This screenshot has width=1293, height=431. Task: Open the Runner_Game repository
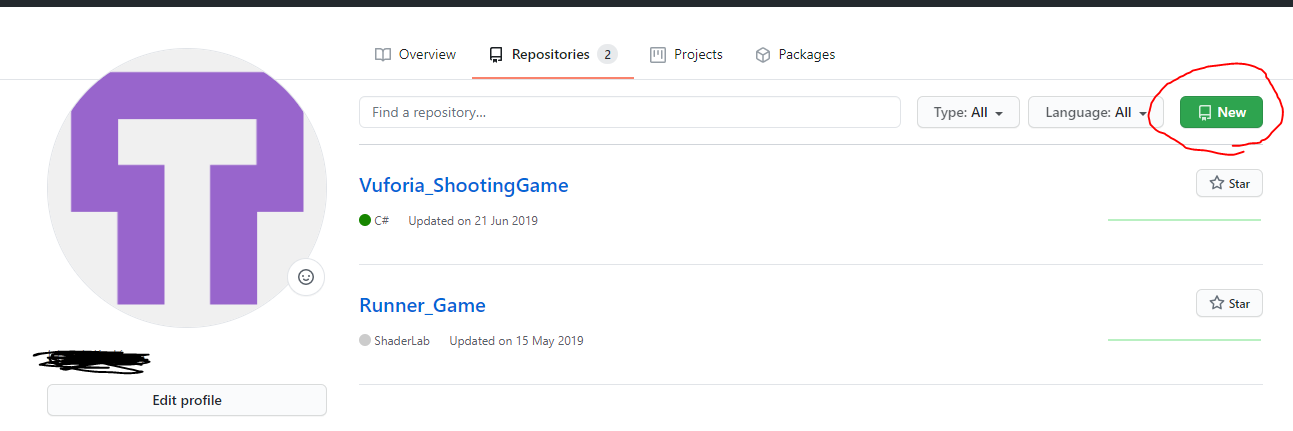click(x=422, y=305)
